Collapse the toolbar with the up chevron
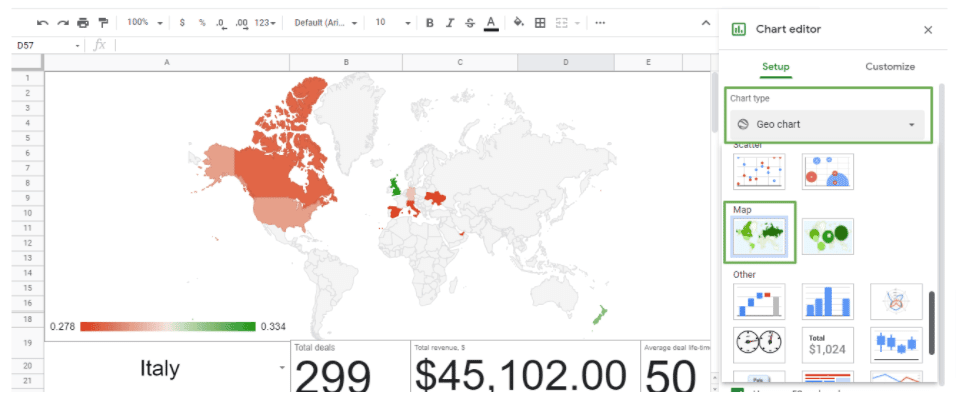 706,23
